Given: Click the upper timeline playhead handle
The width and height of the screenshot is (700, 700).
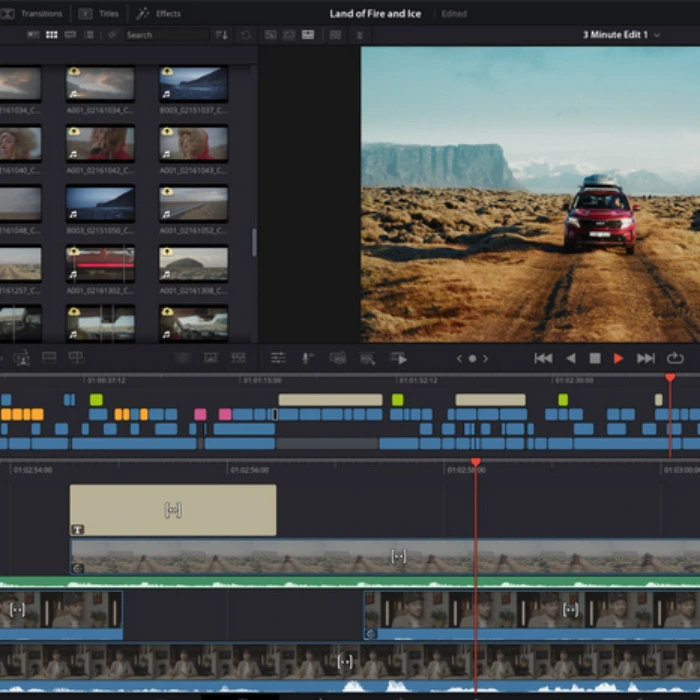Looking at the screenshot, I should tap(670, 378).
